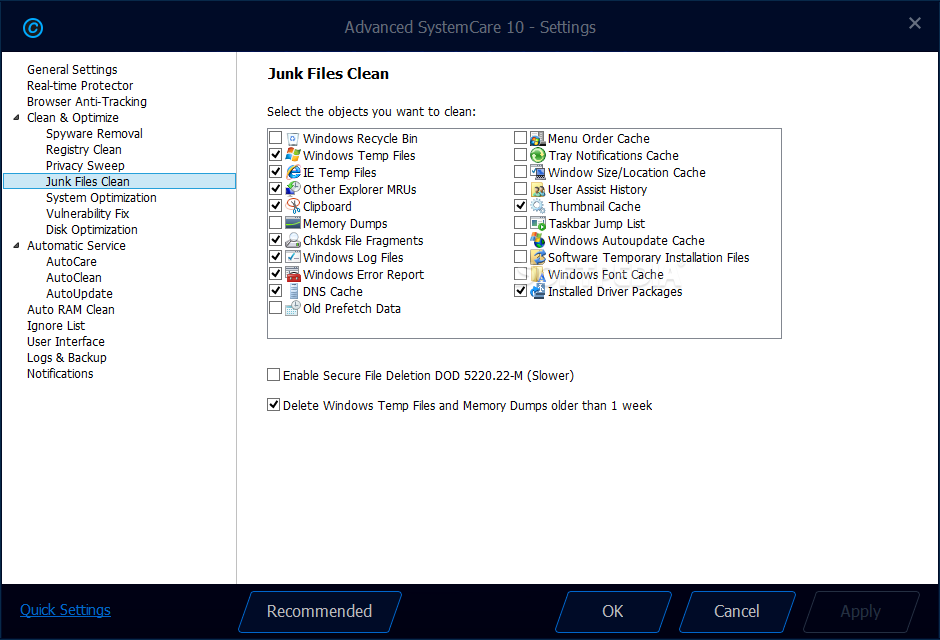Open Real-time Protector settings
940x640 pixels.
pyautogui.click(x=80, y=86)
